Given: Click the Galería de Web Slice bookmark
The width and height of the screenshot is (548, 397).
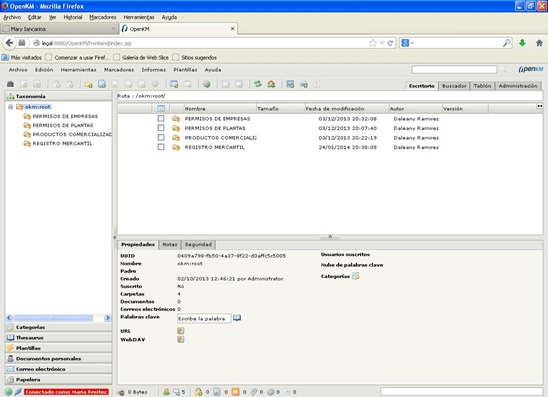Looking at the screenshot, I should (x=141, y=57).
